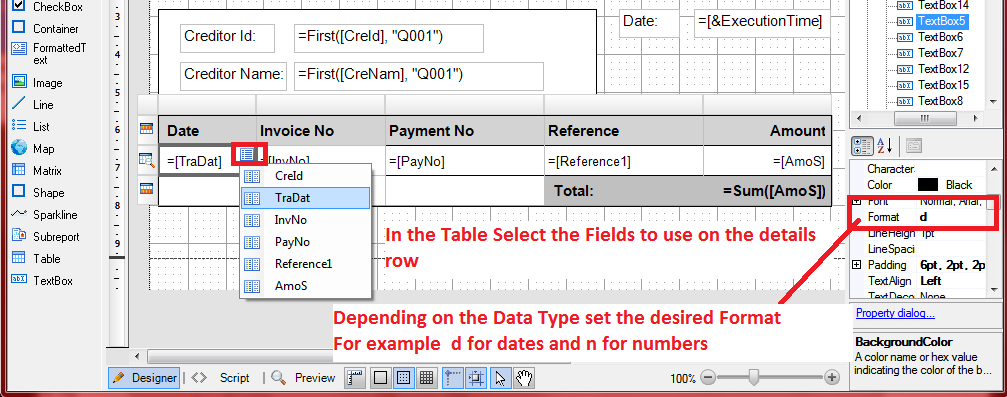Zoom in with plus button
The image size is (1007, 397).
click(832, 378)
